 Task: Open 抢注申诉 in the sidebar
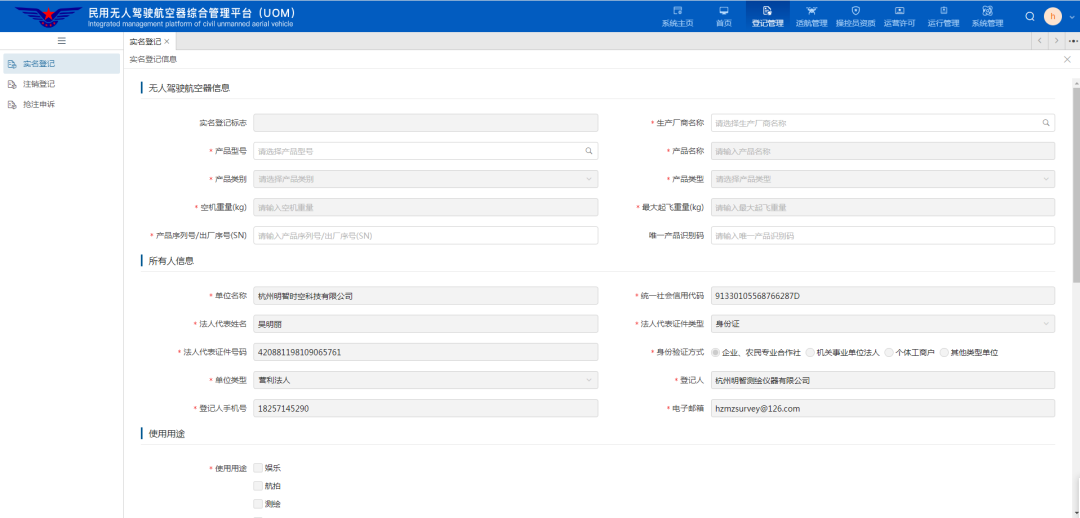coord(61,105)
